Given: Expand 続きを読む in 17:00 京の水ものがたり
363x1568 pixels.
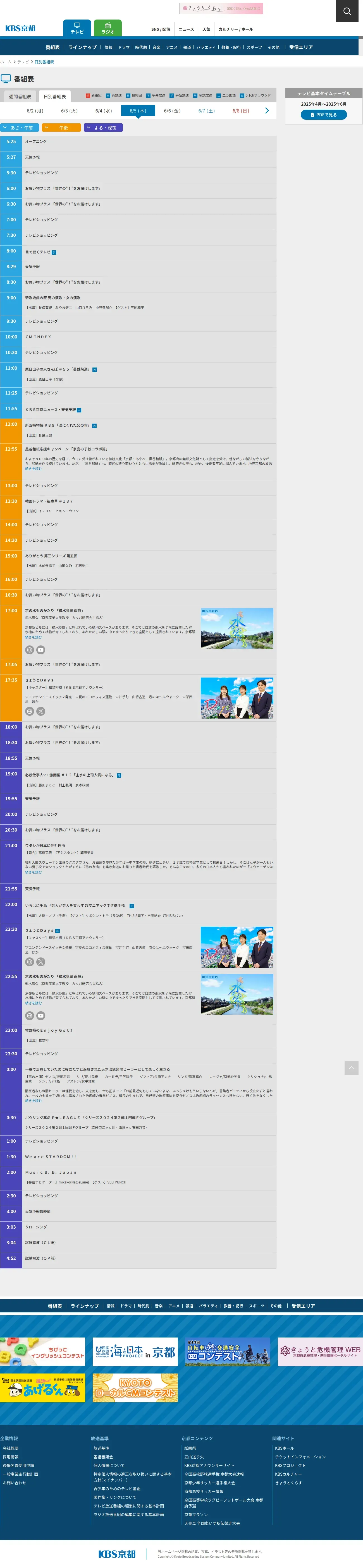Looking at the screenshot, I should coord(34,637).
